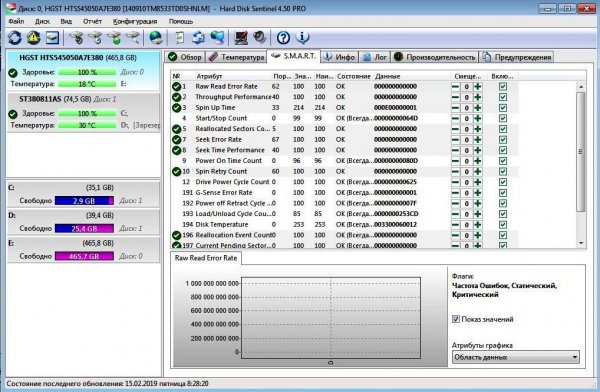The height and width of the screenshot is (392, 600).
Task: Click the D: free space usage bar
Action: click(84, 229)
